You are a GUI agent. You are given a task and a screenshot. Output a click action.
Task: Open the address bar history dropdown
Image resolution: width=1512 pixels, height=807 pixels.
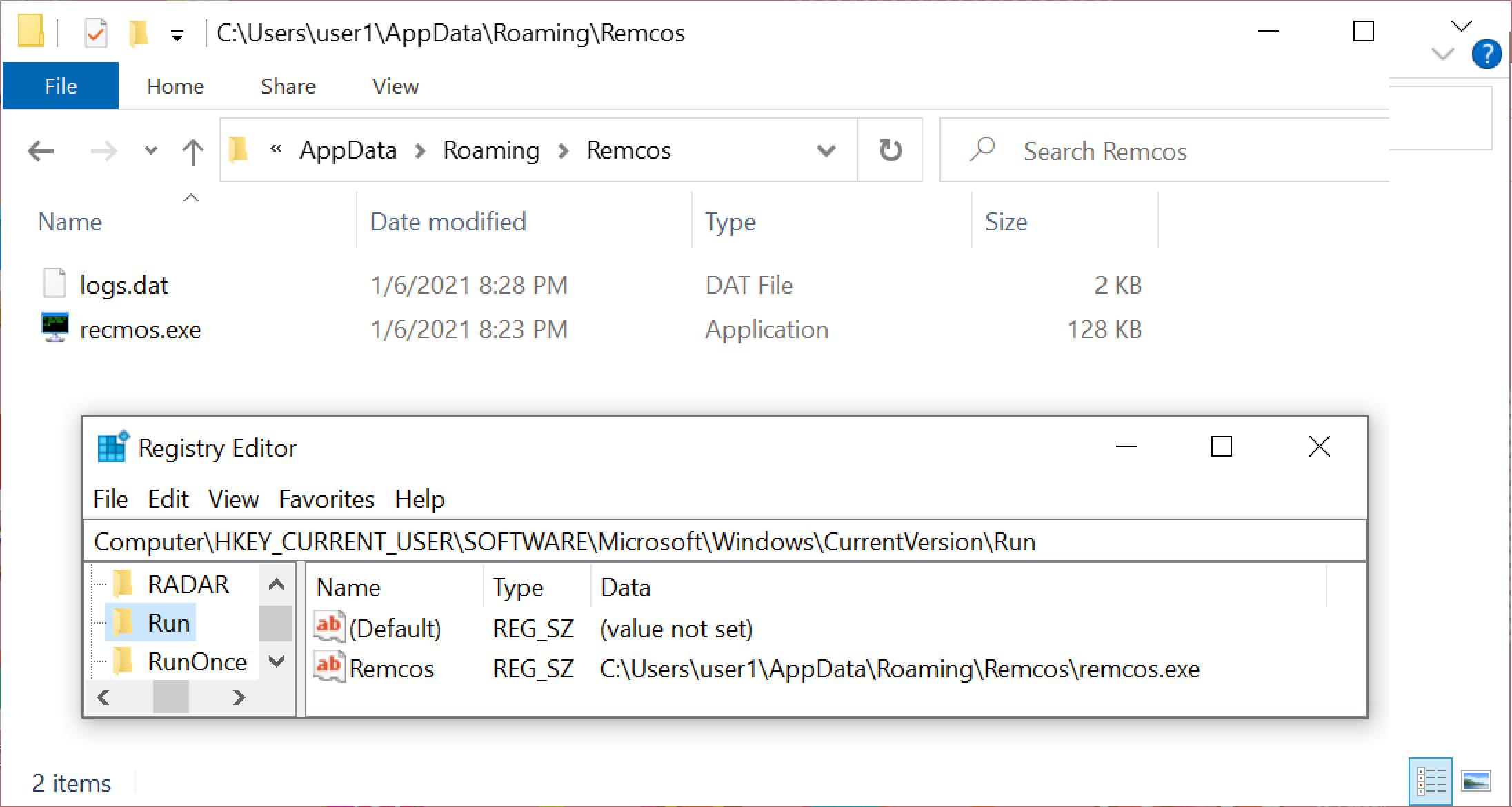pyautogui.click(x=826, y=150)
